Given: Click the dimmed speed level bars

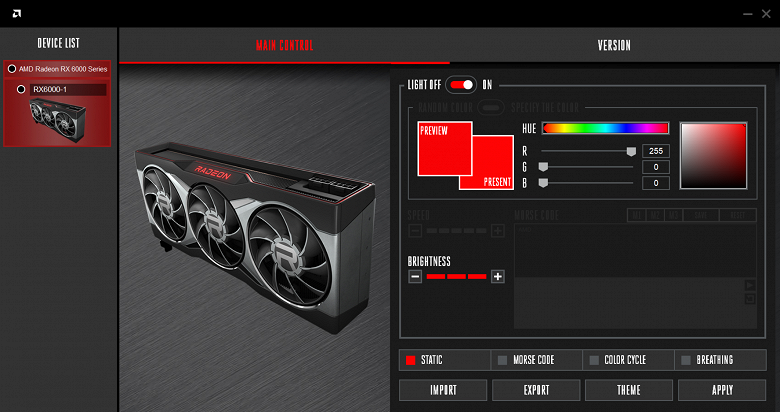Looking at the screenshot, I should coord(456,230).
